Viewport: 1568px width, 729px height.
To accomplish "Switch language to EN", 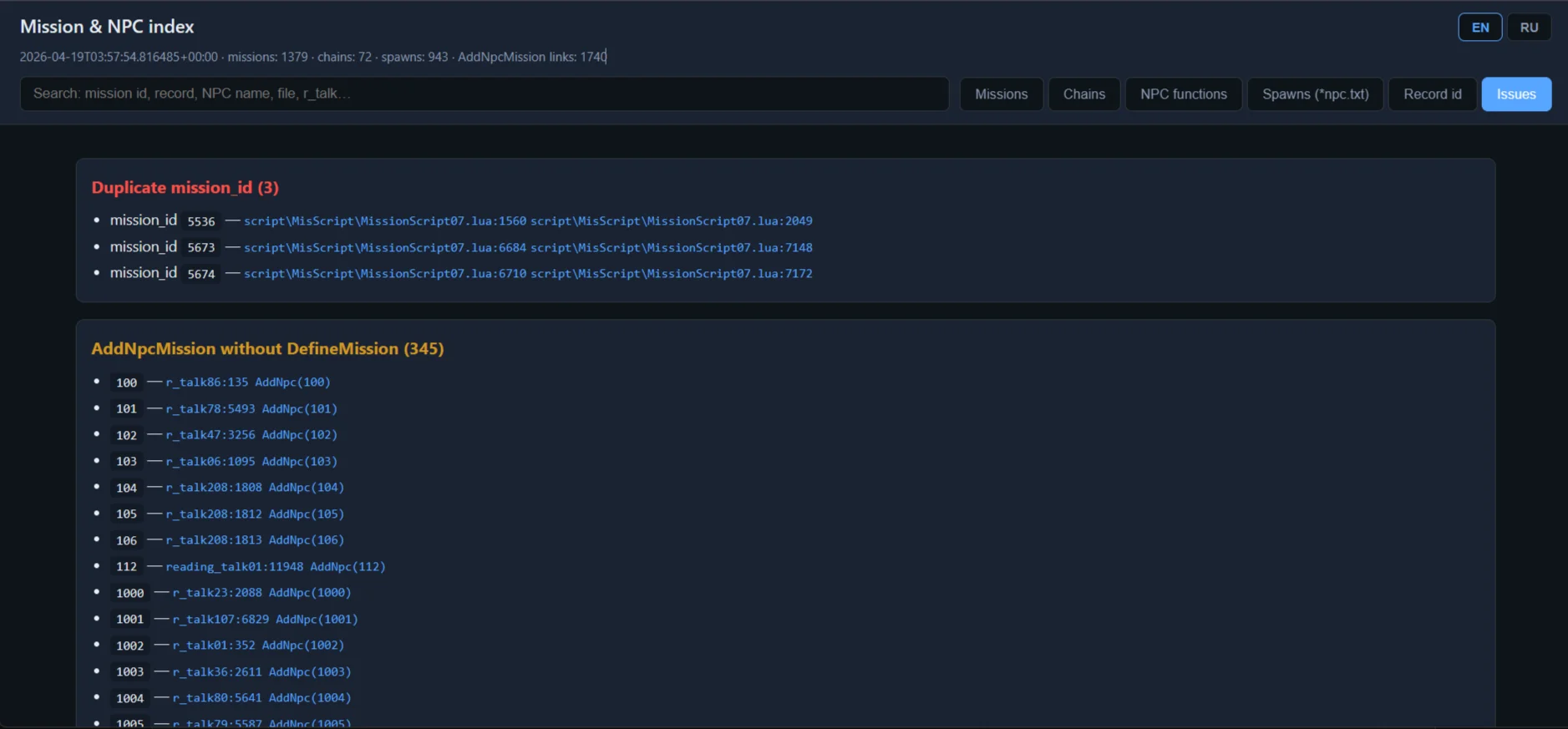I will pos(1479,28).
